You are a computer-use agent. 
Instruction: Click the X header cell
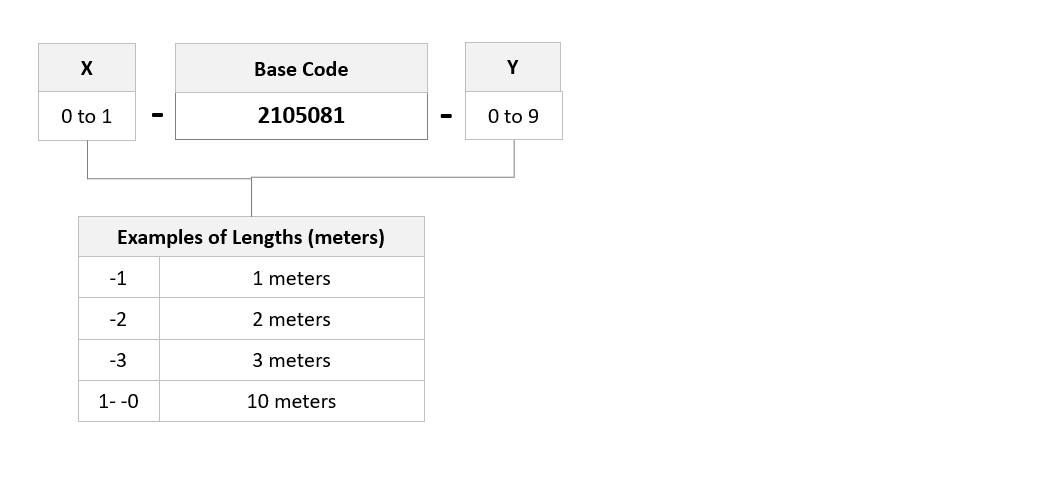(x=87, y=68)
